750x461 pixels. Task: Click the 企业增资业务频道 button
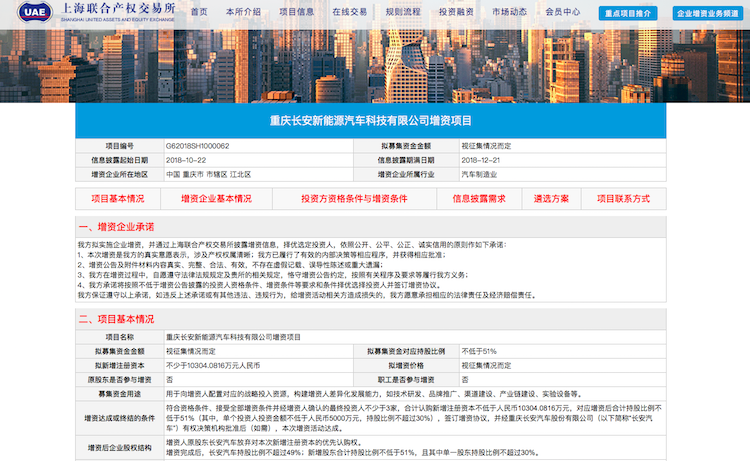(x=707, y=13)
